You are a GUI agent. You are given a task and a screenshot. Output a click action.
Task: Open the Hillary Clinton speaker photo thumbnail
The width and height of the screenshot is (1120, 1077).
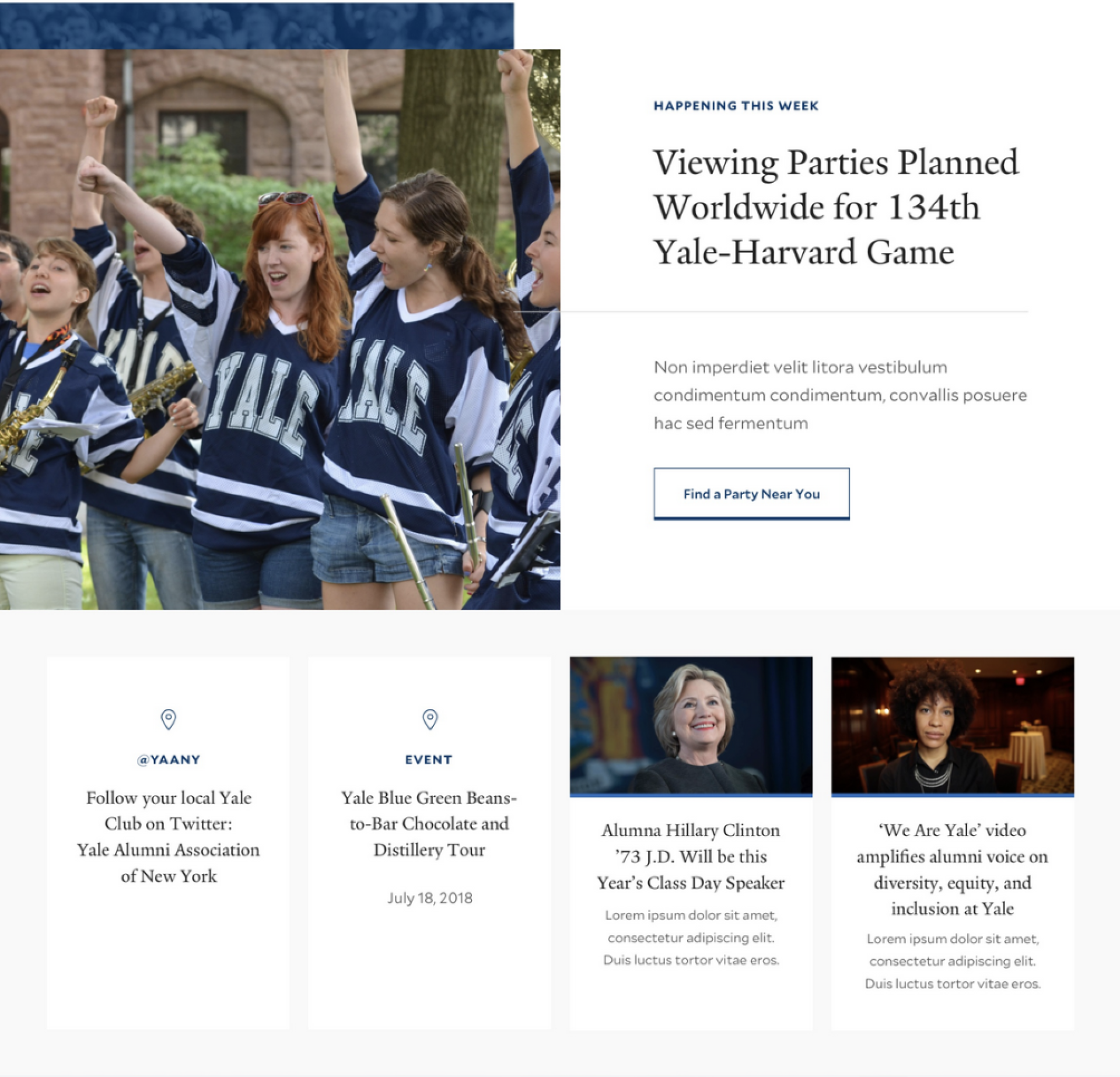(691, 726)
